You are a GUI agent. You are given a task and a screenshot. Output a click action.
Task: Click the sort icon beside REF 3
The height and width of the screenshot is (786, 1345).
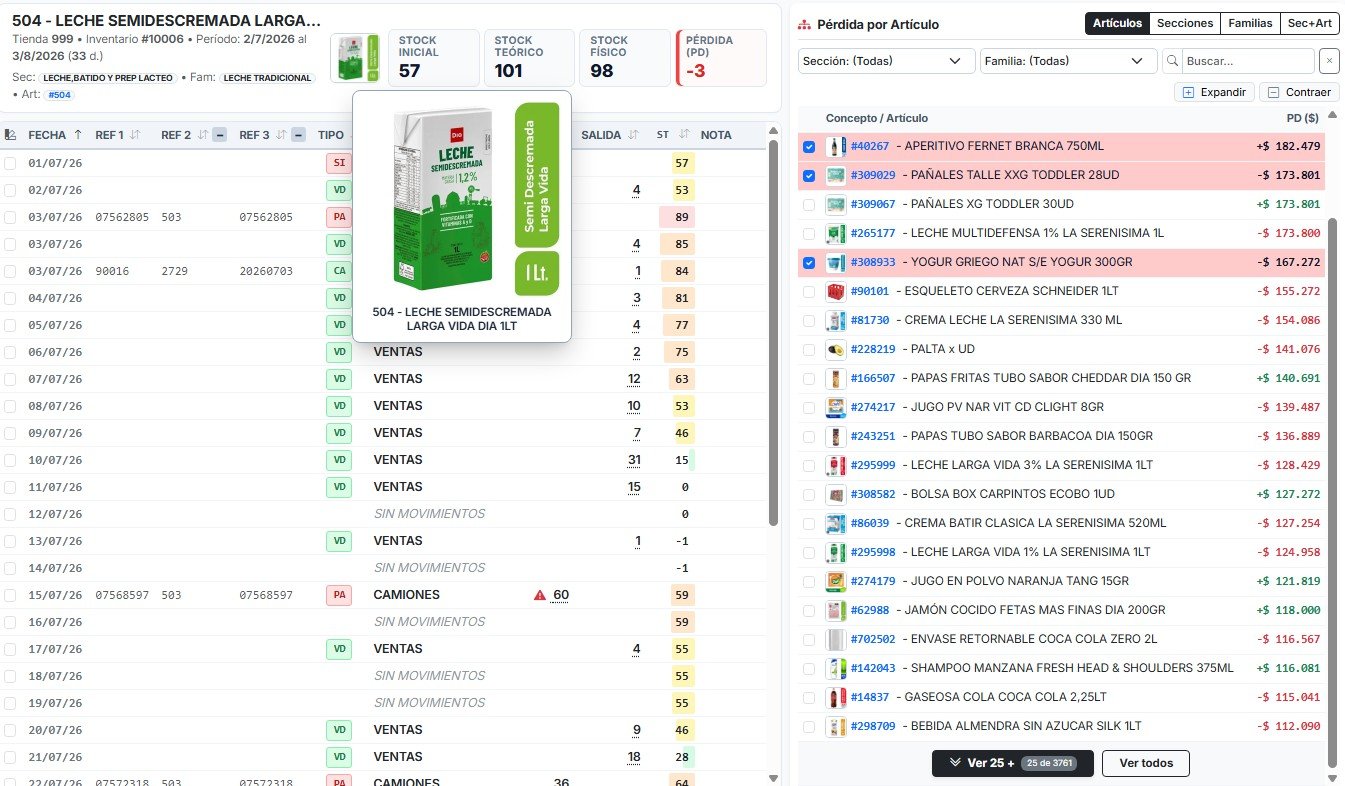[282, 135]
